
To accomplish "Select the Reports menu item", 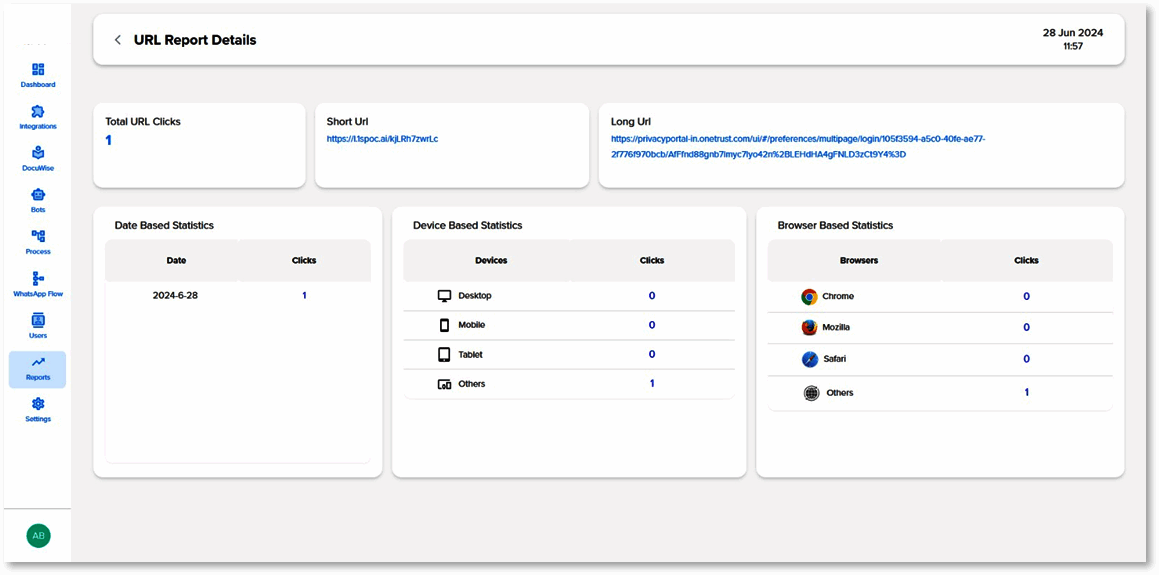I will [x=38, y=368].
